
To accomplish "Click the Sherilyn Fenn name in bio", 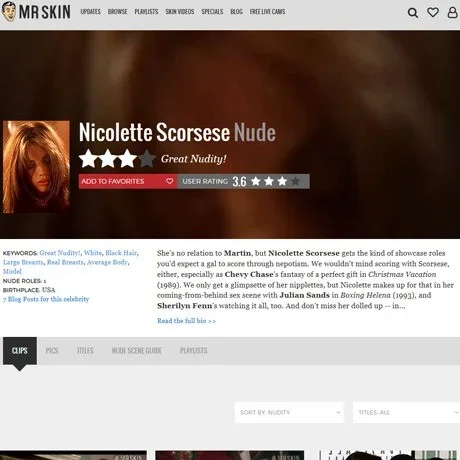I will pos(184,306).
